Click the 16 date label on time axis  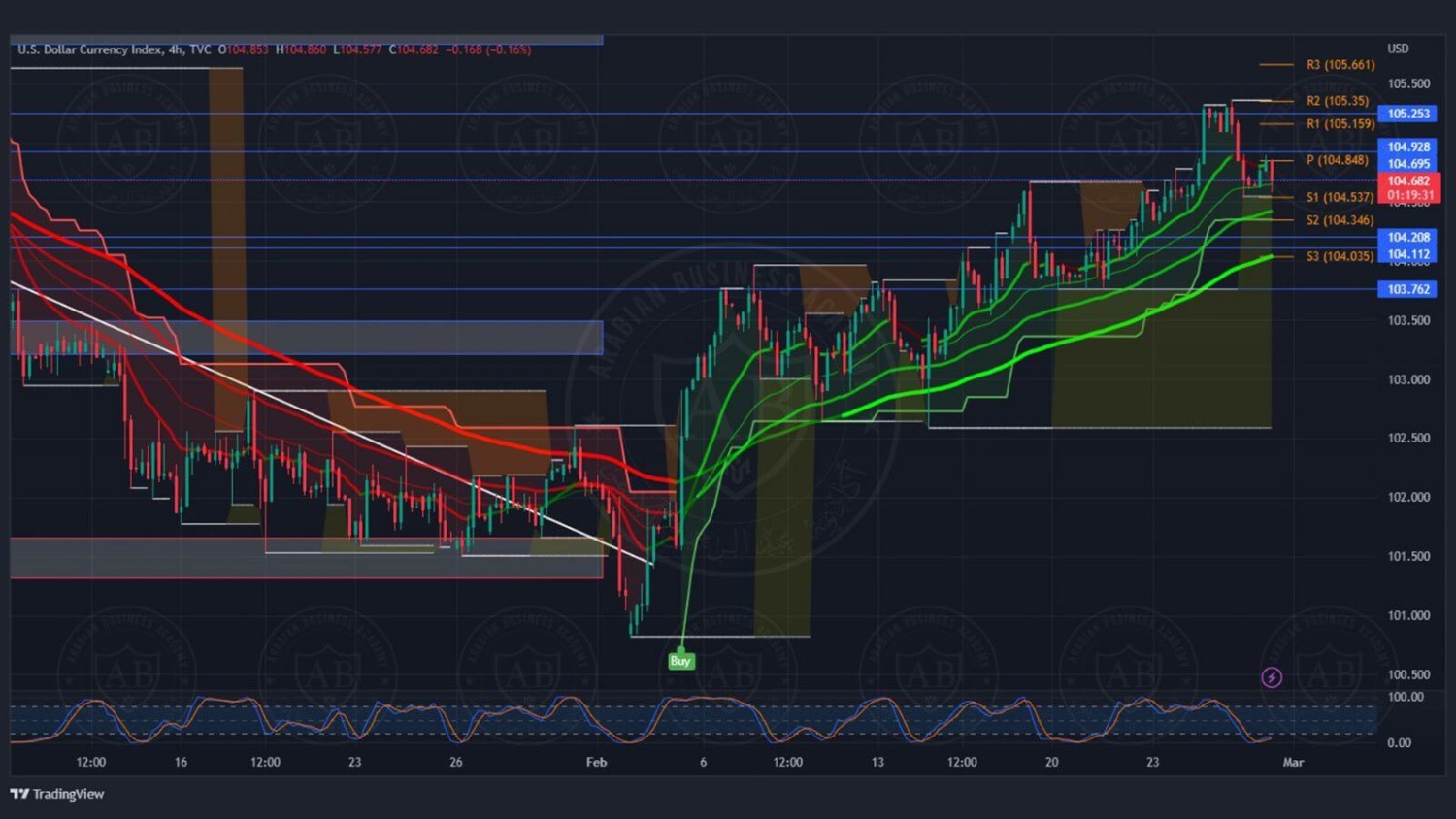pyautogui.click(x=181, y=763)
